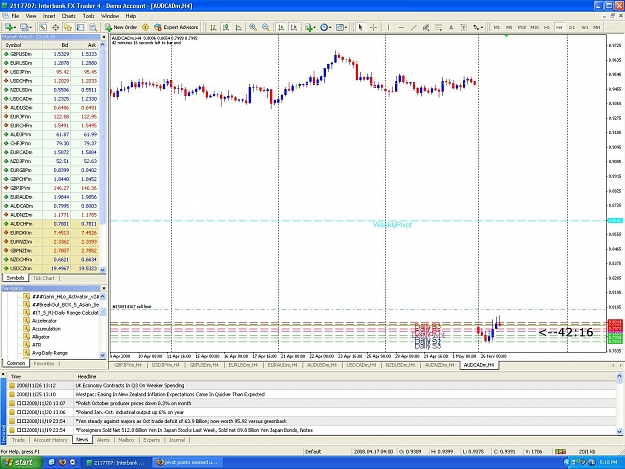Select the Alligator indicator in Navigator
This screenshot has height=469, width=625.
(x=41, y=337)
